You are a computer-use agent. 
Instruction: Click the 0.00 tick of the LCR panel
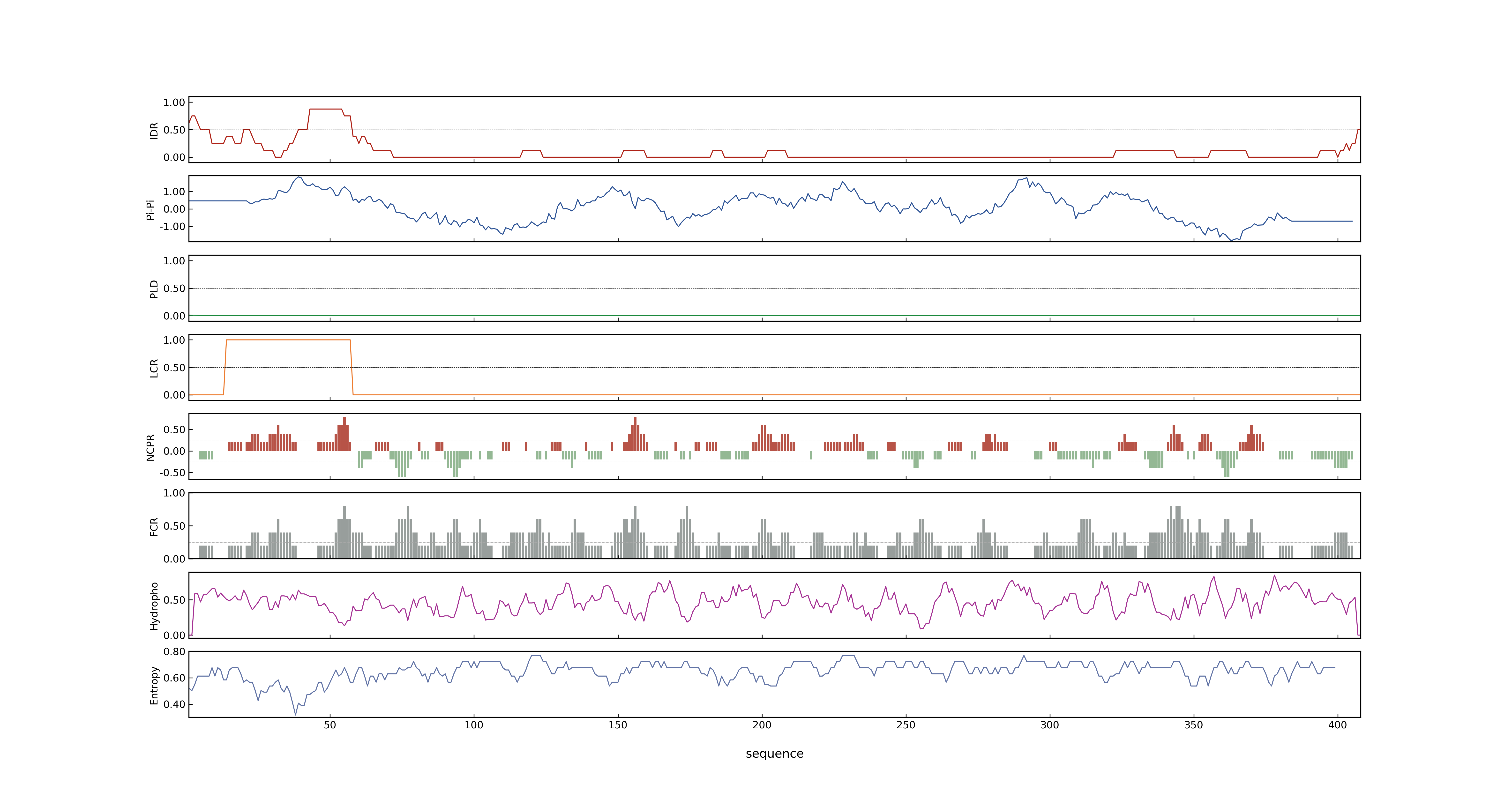[174, 395]
